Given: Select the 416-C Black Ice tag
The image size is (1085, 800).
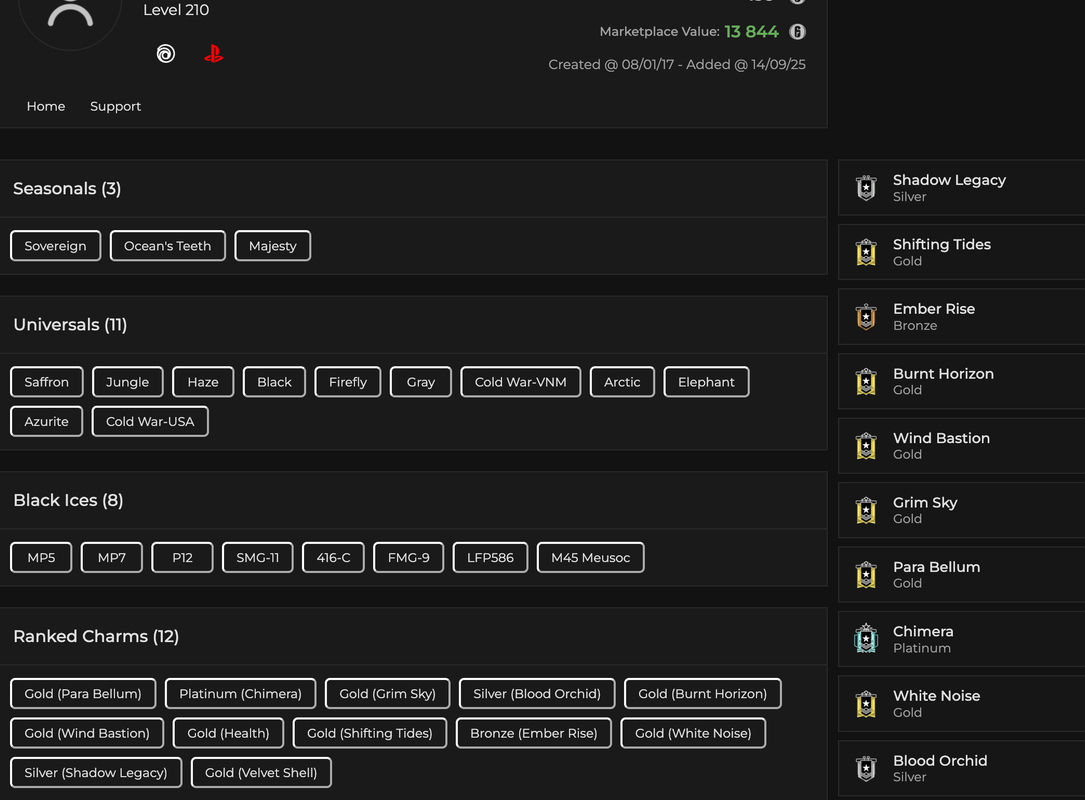Looking at the screenshot, I should tap(333, 558).
